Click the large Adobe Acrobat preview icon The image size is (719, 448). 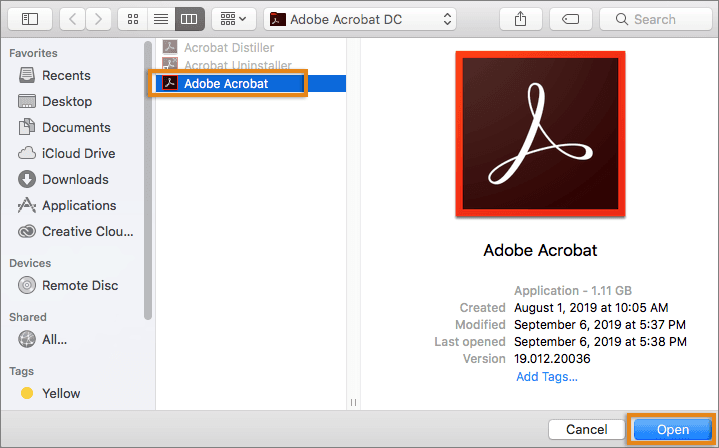[540, 134]
